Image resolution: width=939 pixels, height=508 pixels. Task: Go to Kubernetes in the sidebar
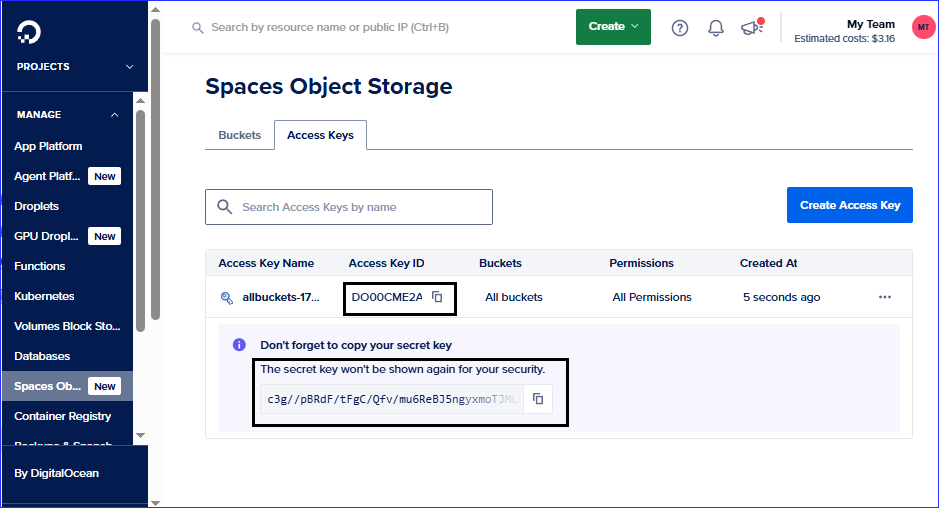44,296
